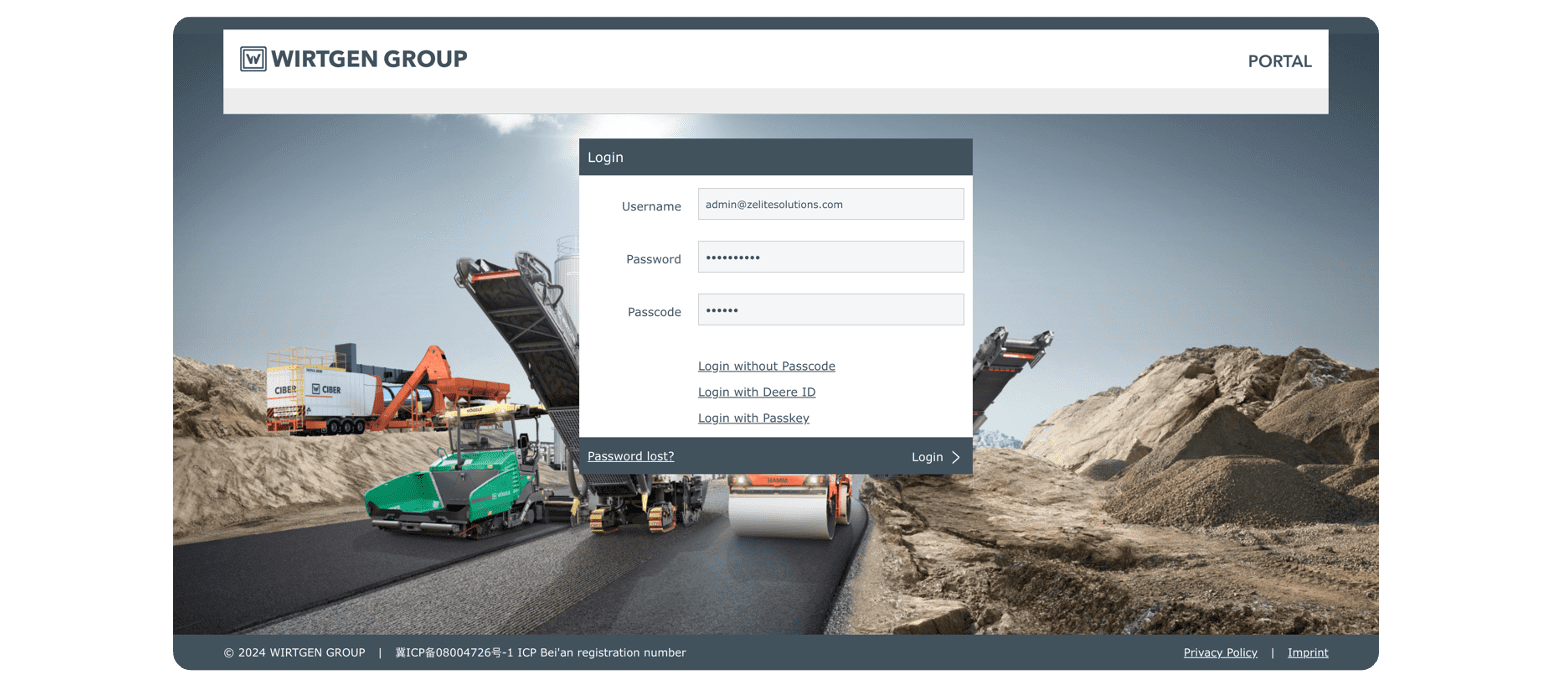Image resolution: width=1553 pixels, height=687 pixels.
Task: Click the ICP Bei'an registration number text
Action: [x=540, y=653]
